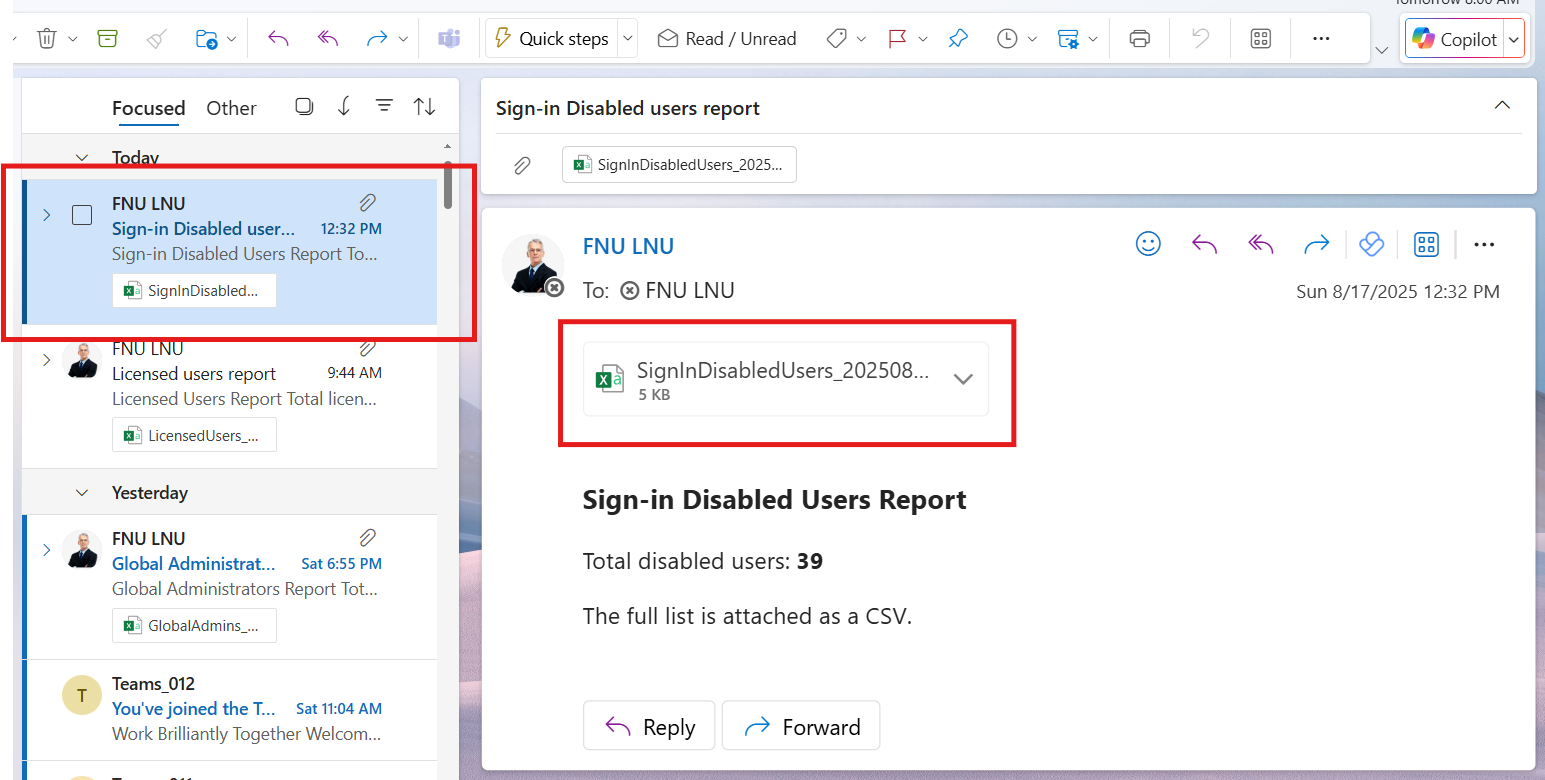Viewport: 1545px width, 780px height.
Task: Select the Focused tab
Action: click(148, 108)
